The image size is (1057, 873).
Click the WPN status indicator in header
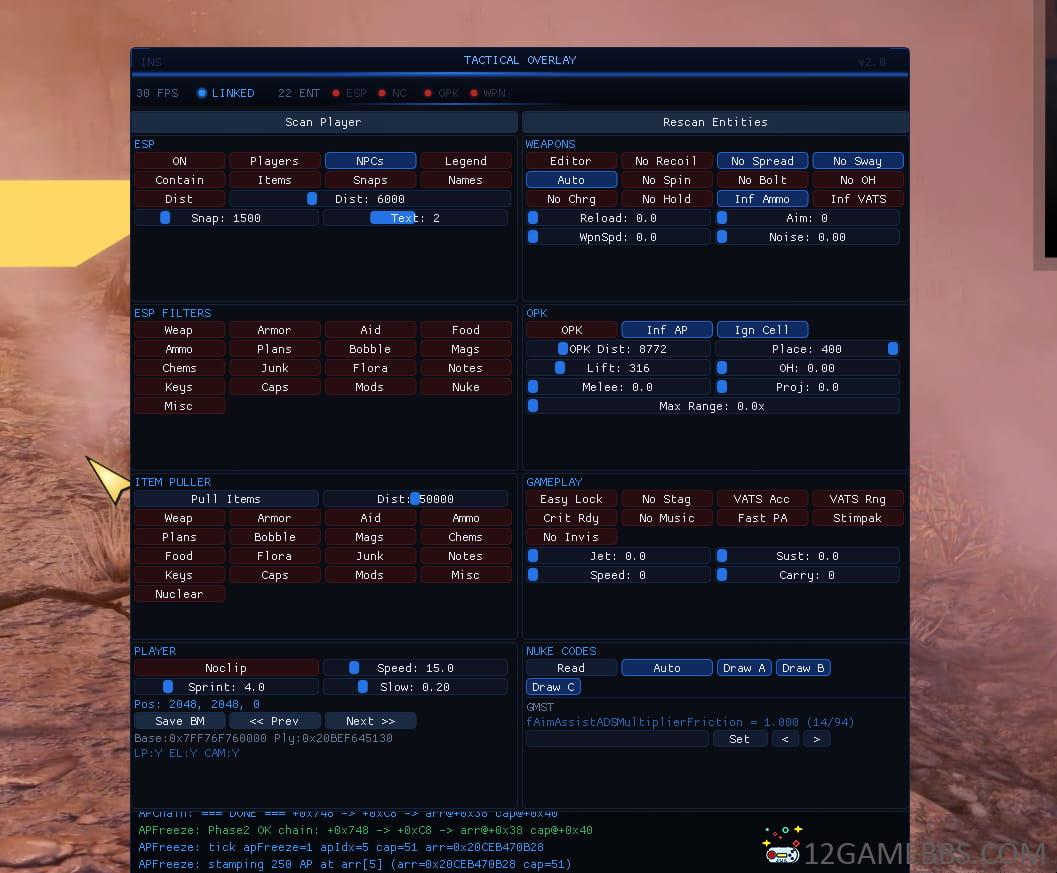(474, 93)
